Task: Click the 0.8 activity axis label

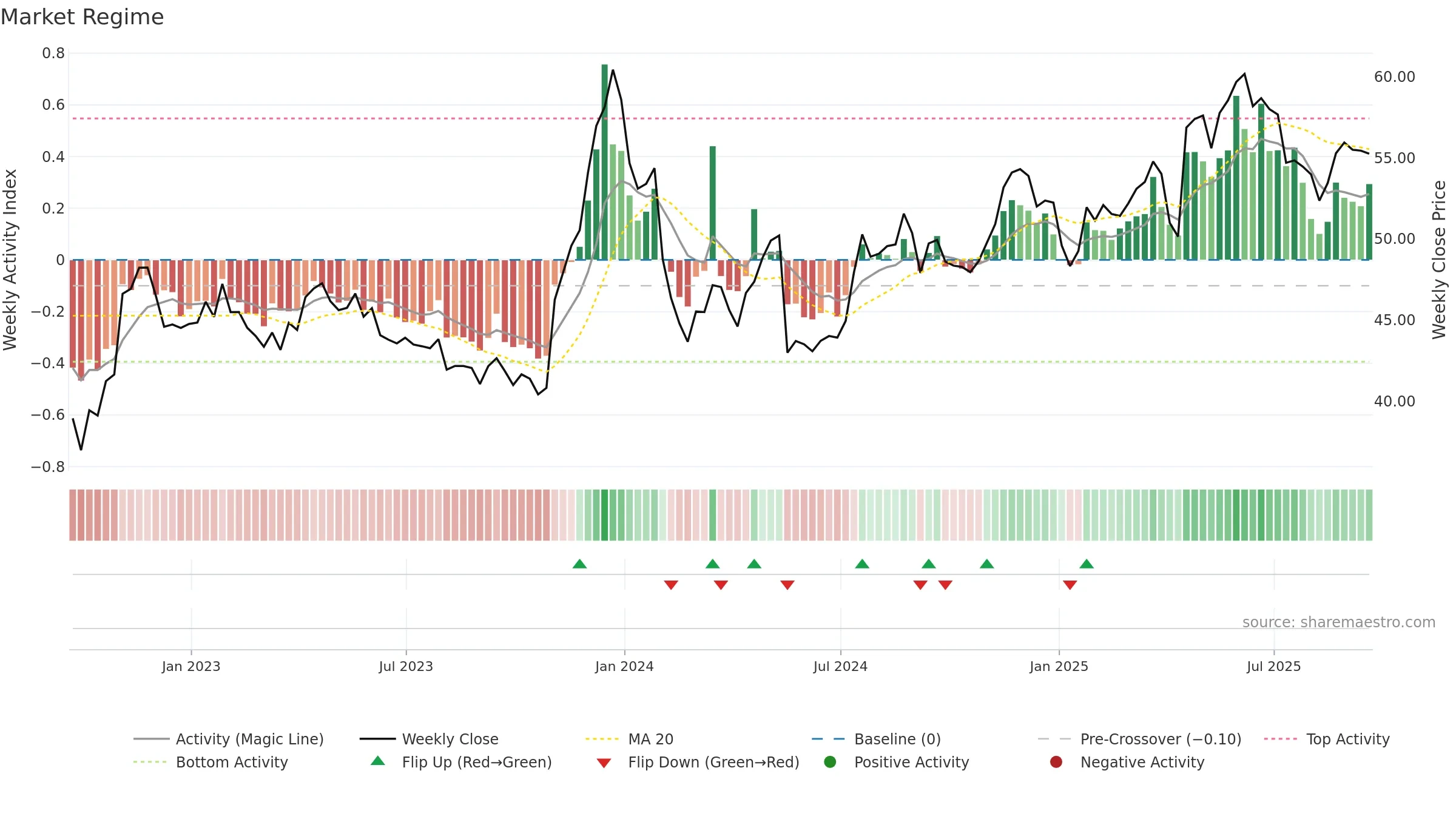Action: click(x=53, y=53)
